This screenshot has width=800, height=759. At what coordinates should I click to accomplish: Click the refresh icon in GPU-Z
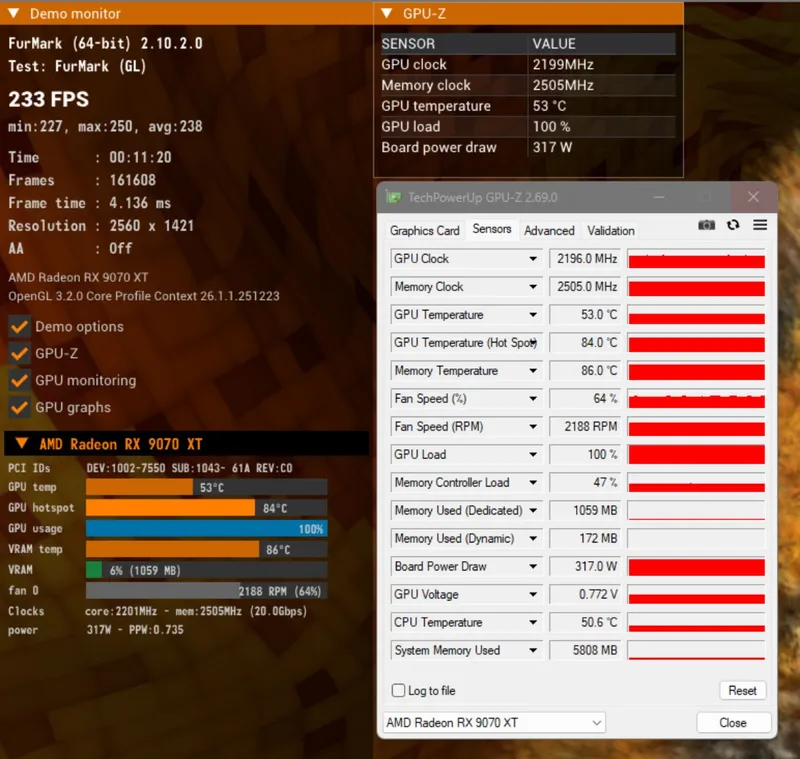pyautogui.click(x=733, y=225)
